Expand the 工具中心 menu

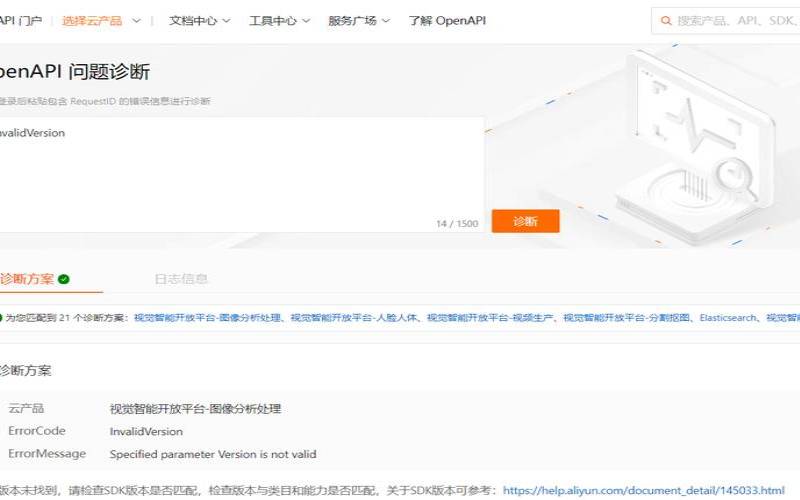pos(279,21)
